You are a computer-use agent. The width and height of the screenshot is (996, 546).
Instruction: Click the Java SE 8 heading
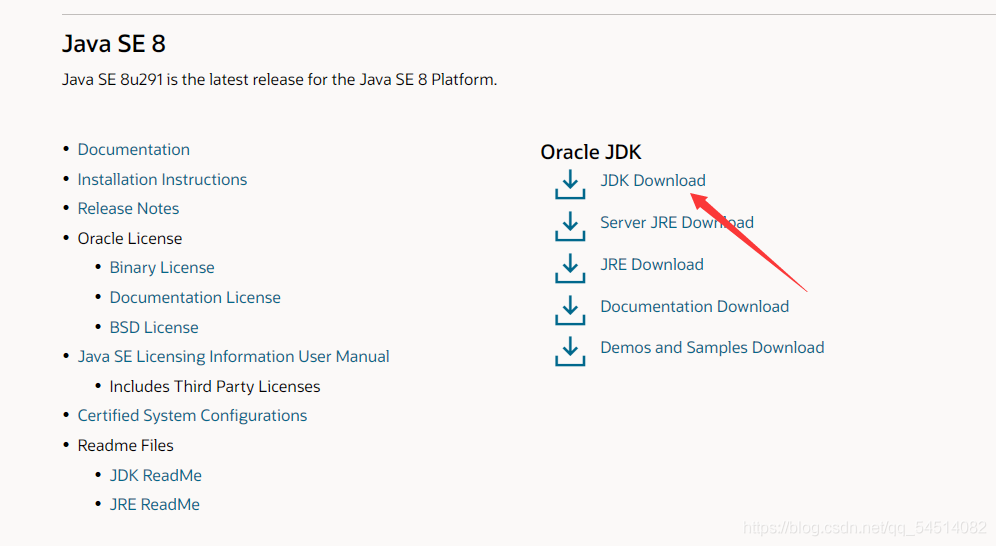click(x=114, y=44)
